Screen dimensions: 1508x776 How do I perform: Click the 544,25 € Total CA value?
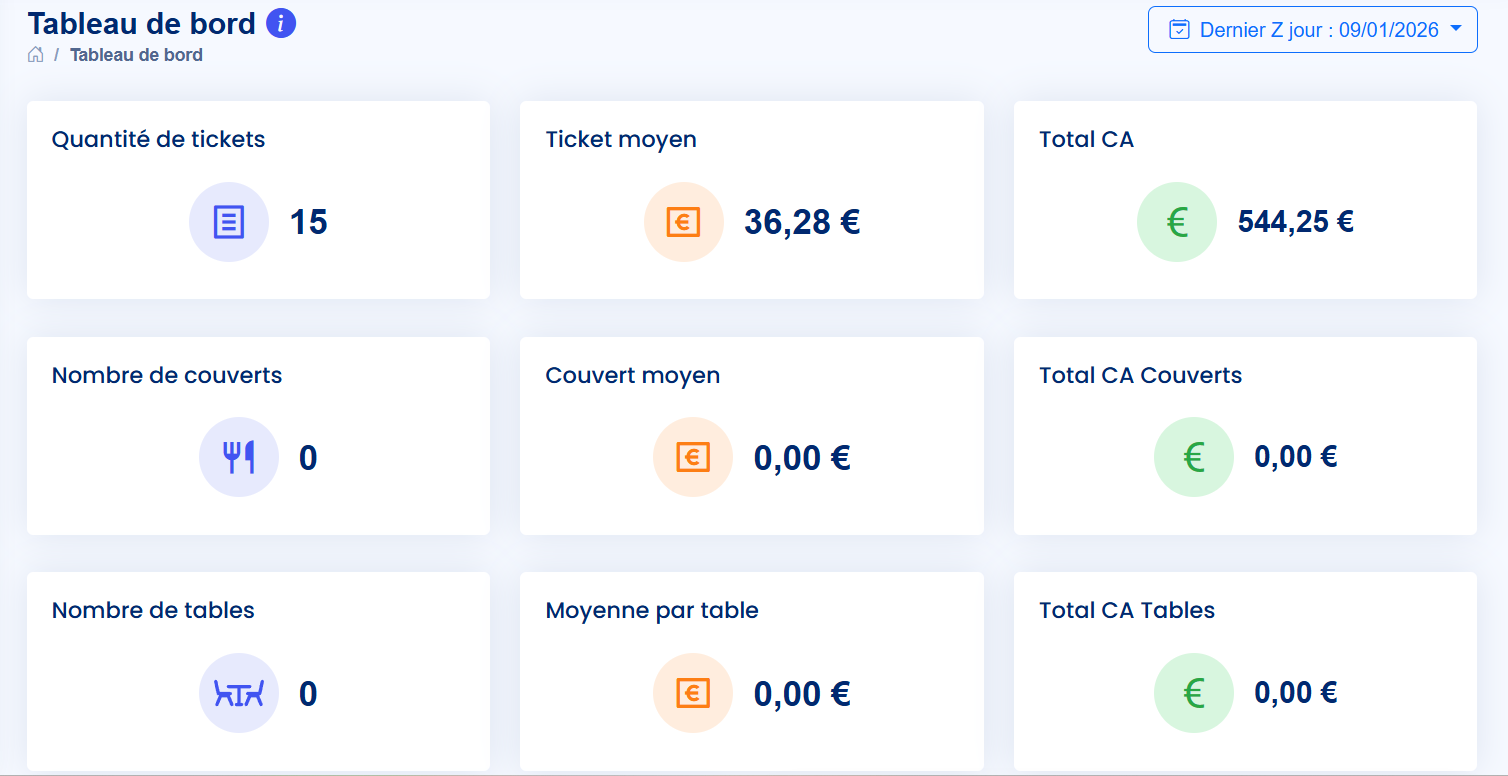coord(1296,222)
